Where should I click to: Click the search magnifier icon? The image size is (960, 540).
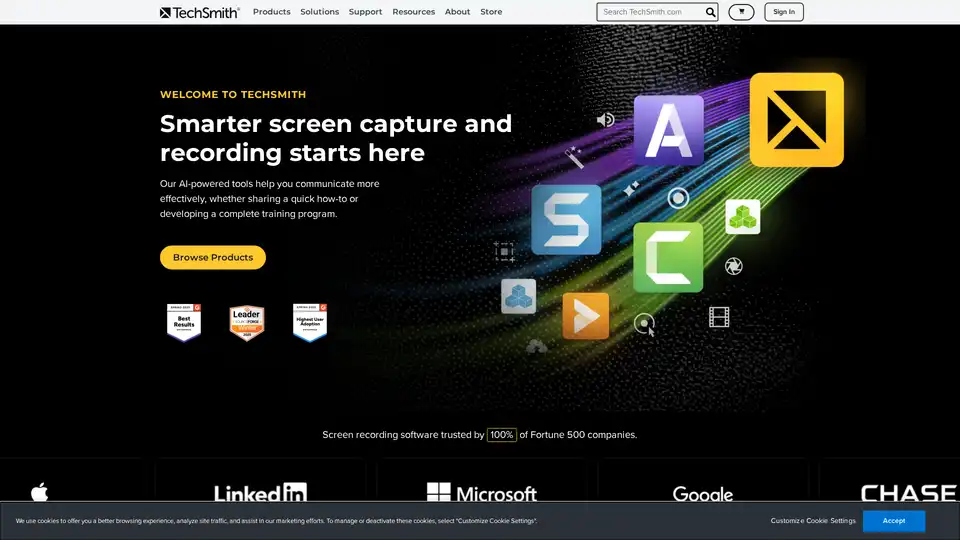click(x=710, y=12)
